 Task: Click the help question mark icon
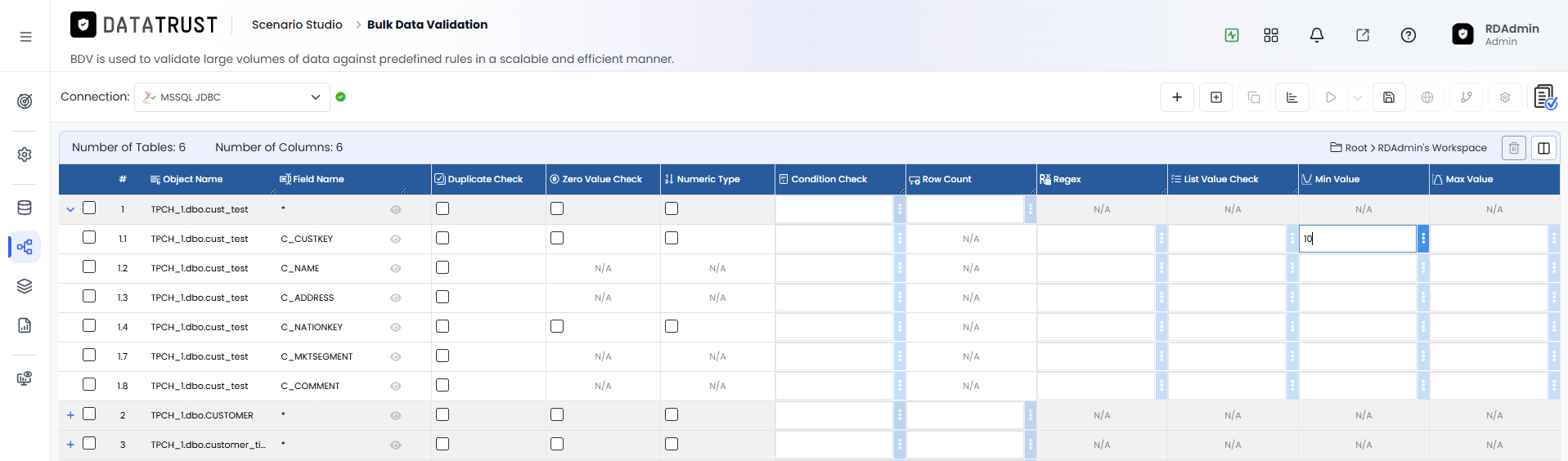(x=1408, y=35)
